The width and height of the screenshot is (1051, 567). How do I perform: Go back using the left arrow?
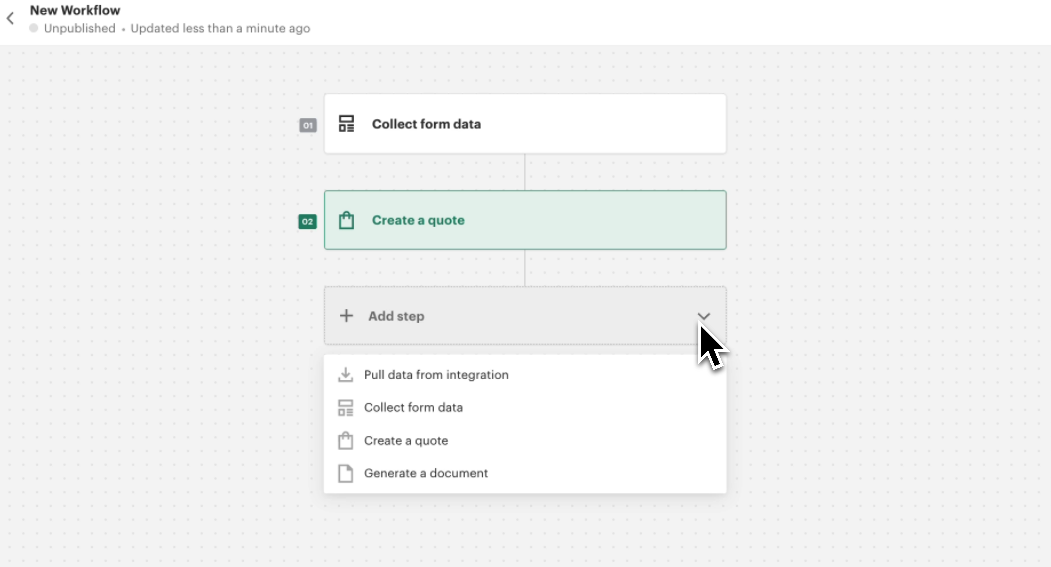pos(10,18)
